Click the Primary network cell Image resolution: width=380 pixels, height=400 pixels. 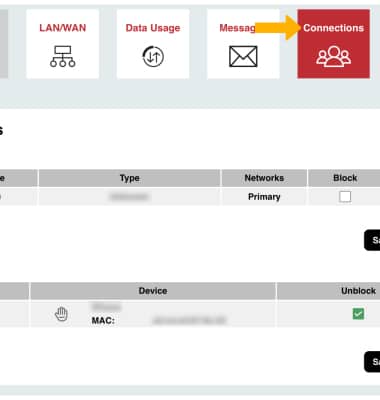pyautogui.click(x=264, y=197)
